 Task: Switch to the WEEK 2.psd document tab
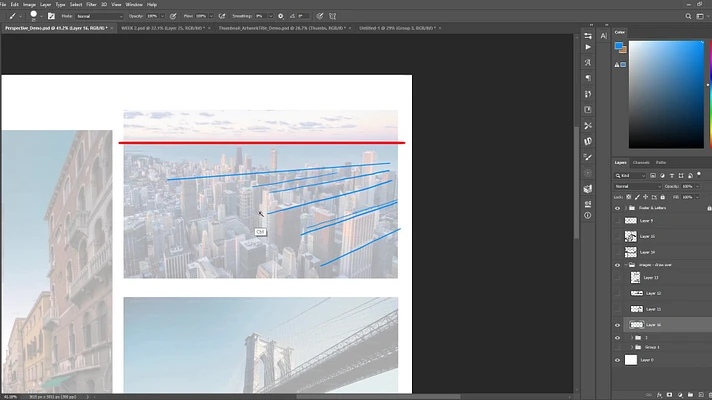163,28
